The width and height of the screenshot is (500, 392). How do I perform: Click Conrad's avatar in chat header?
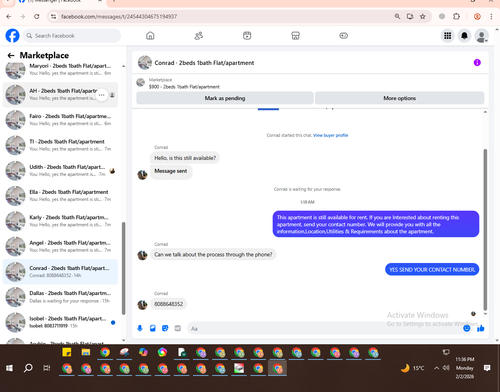(x=145, y=63)
